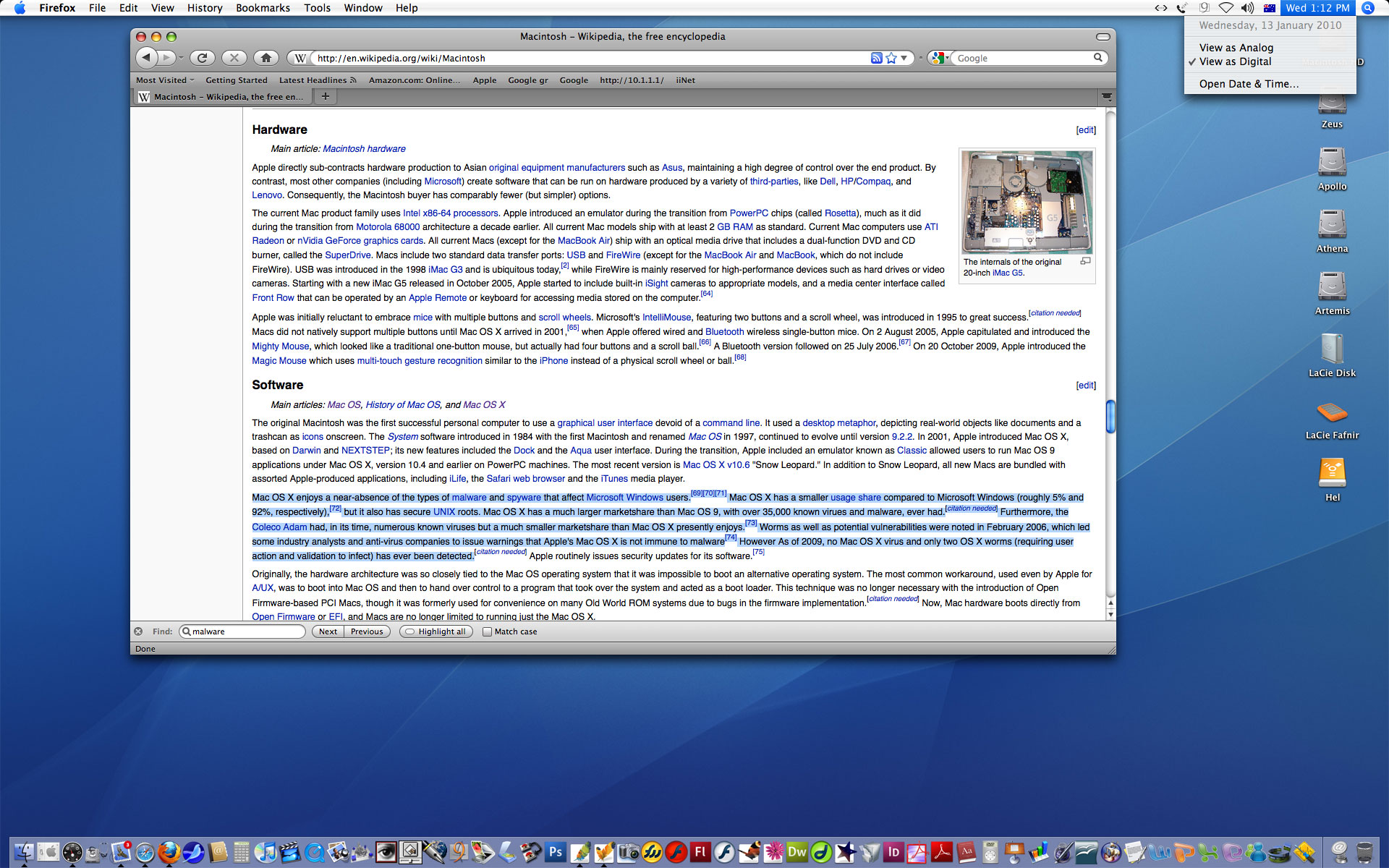Screen dimensions: 1389x868
Task: Open the Macintosh hardware main article link
Action: pyautogui.click(x=364, y=149)
